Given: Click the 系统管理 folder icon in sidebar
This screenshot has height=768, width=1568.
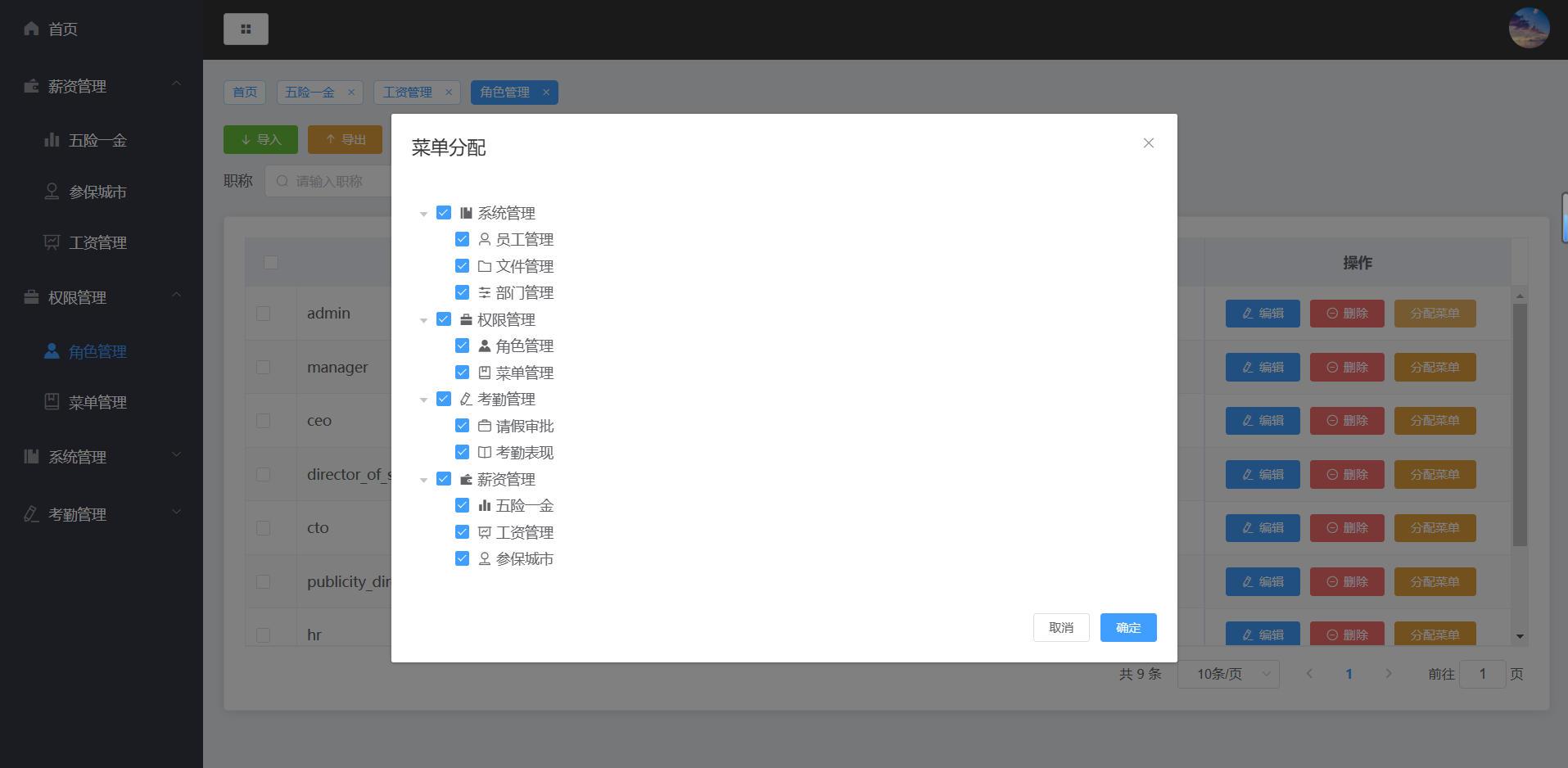Looking at the screenshot, I should [x=30, y=456].
